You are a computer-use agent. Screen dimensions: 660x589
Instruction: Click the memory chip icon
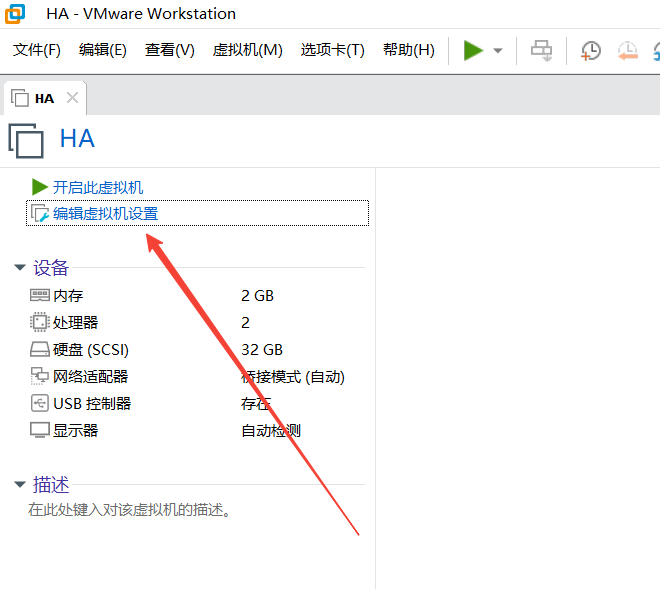coord(40,295)
